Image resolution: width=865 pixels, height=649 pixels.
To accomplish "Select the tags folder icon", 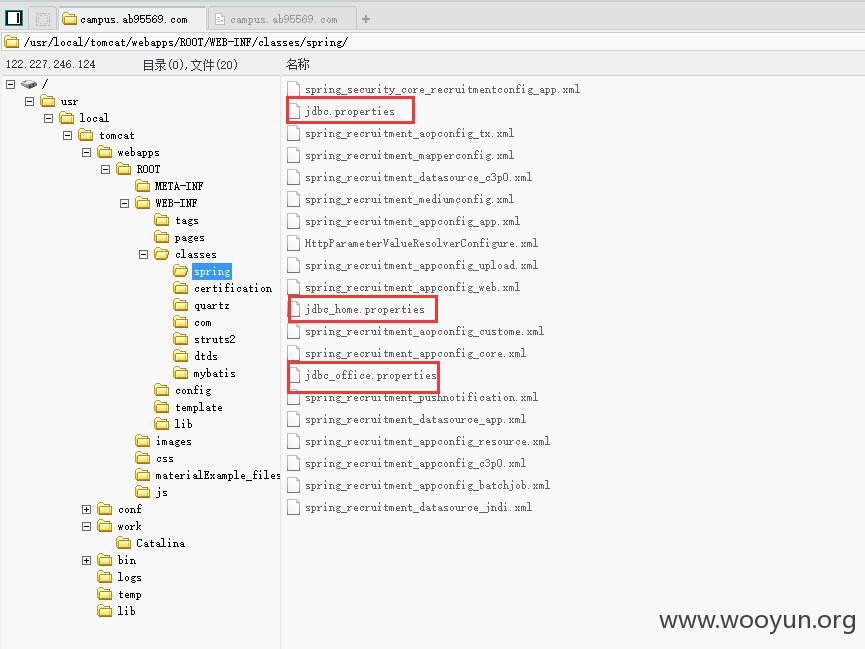I will click(x=162, y=220).
